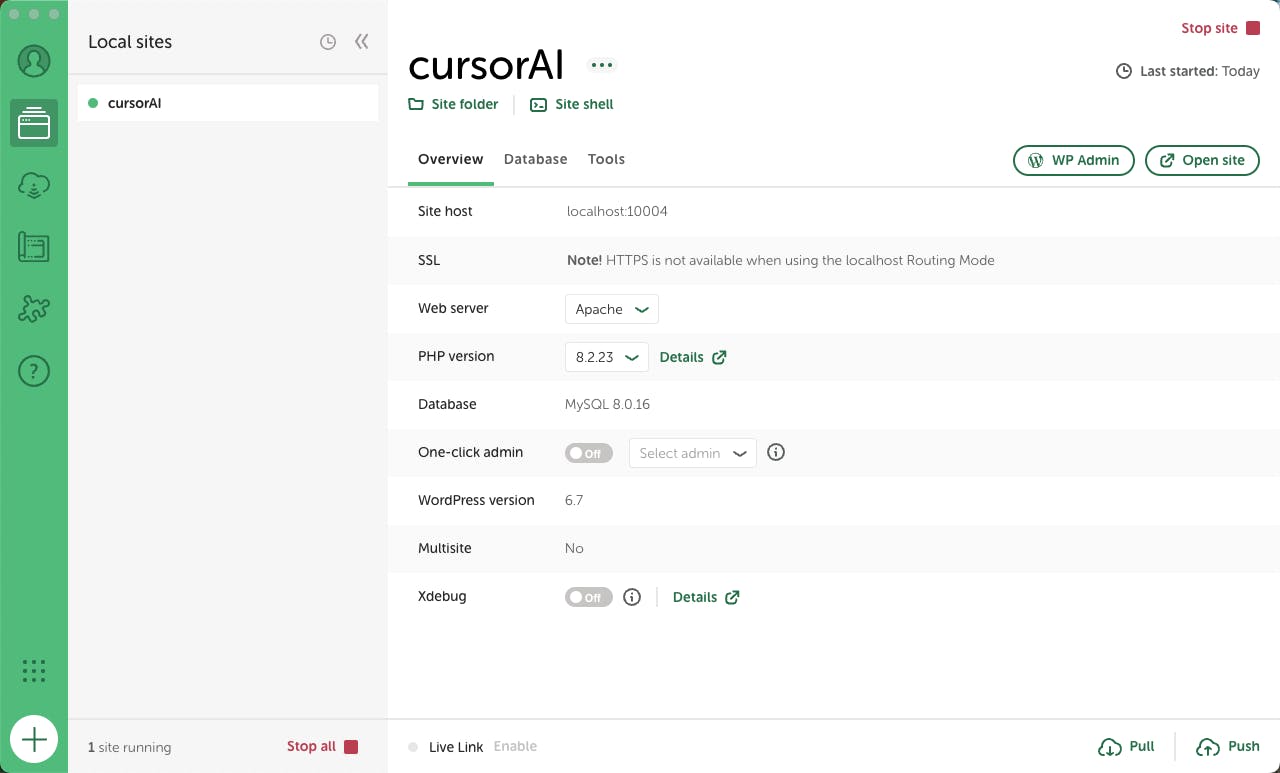1280x773 pixels.
Task: Toggle One-click admin switch
Action: pyautogui.click(x=589, y=453)
